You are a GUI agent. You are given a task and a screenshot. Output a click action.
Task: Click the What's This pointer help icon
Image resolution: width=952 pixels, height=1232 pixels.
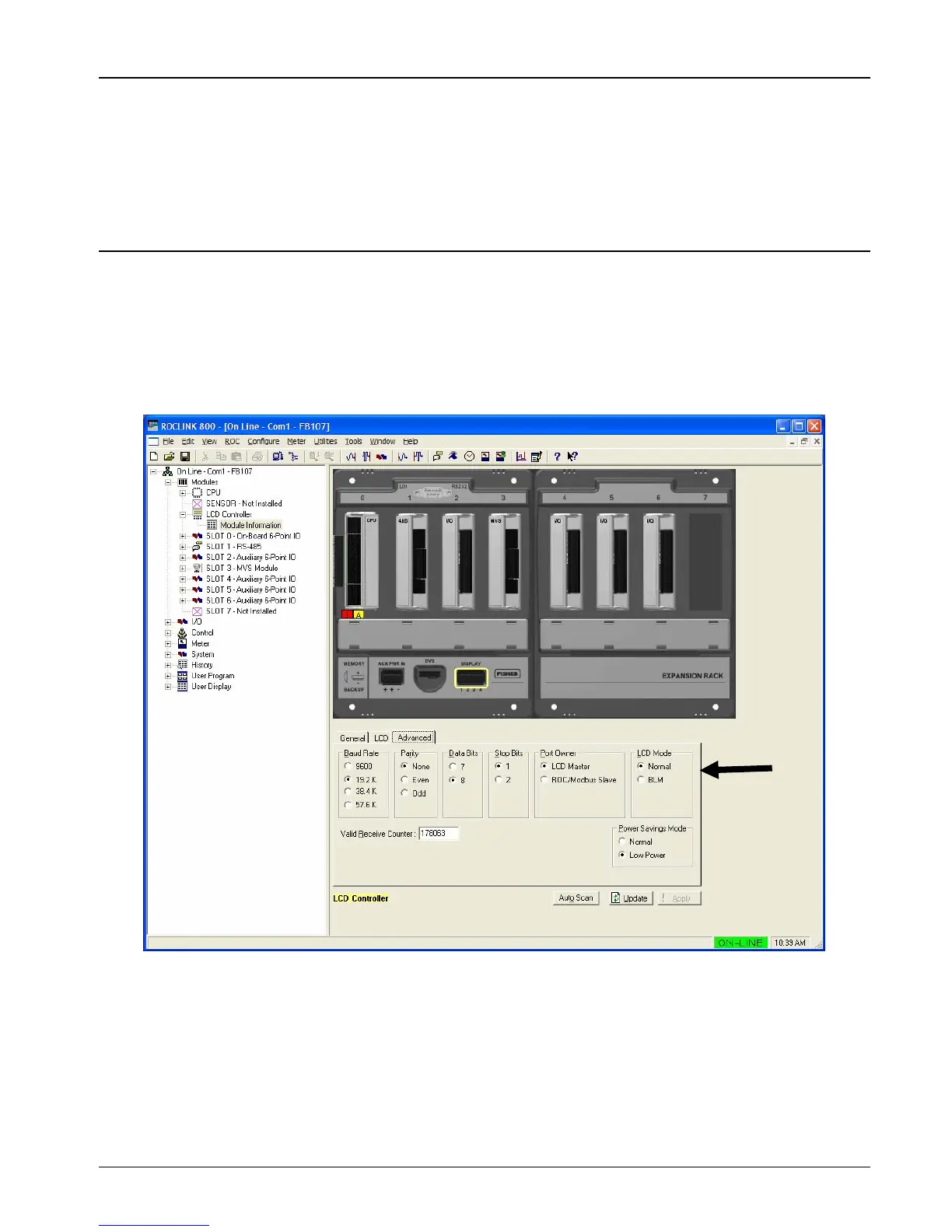coord(572,457)
